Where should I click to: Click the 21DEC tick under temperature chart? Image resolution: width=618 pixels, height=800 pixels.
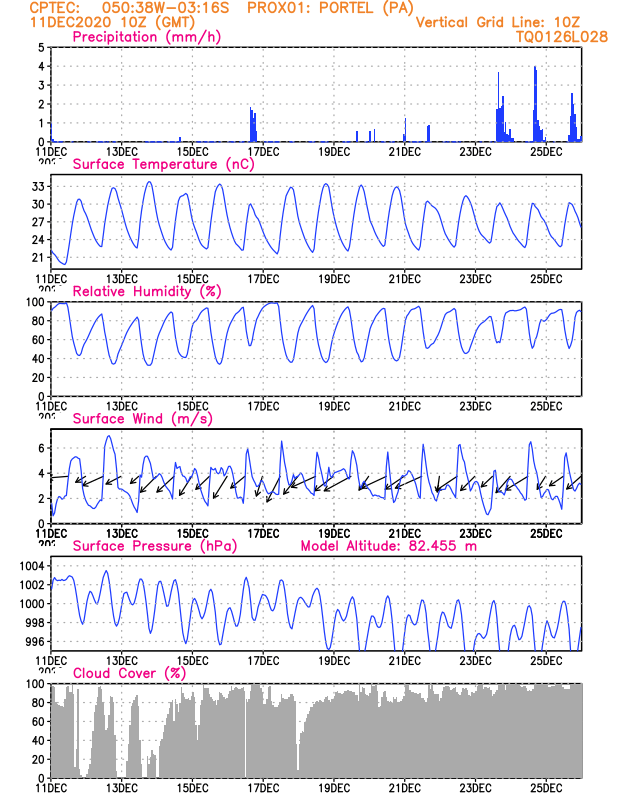(x=405, y=279)
